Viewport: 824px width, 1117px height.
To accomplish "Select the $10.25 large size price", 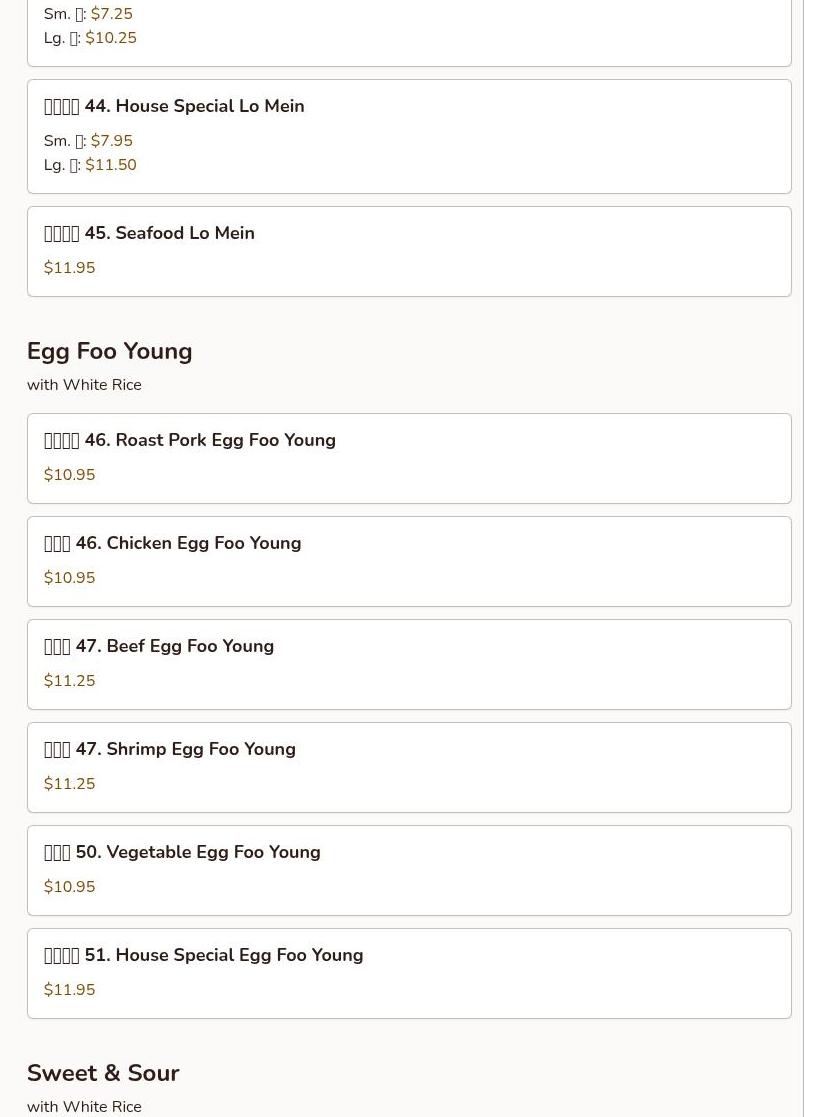I will point(111,38).
